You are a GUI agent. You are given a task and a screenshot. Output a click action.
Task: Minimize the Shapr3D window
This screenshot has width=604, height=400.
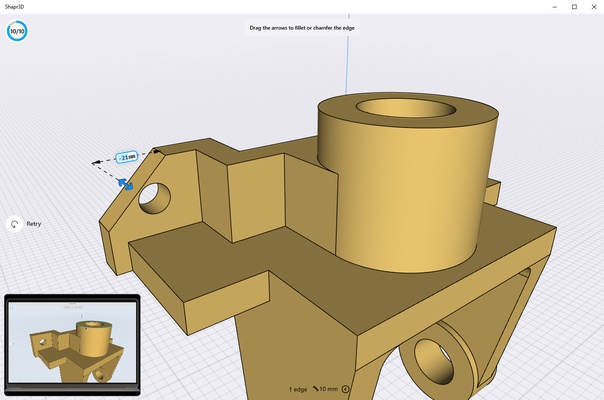(554, 7)
